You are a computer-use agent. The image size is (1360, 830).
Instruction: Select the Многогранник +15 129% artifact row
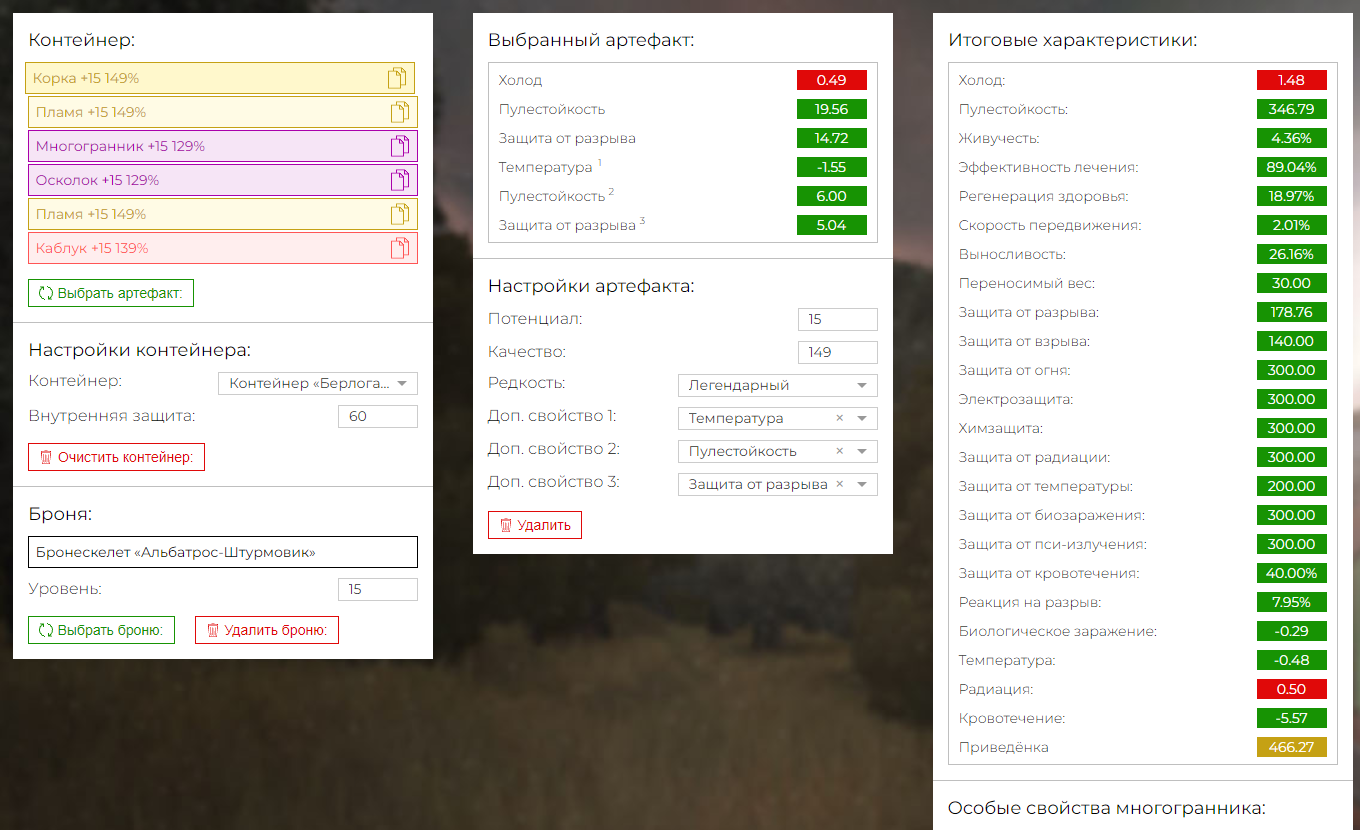click(223, 146)
